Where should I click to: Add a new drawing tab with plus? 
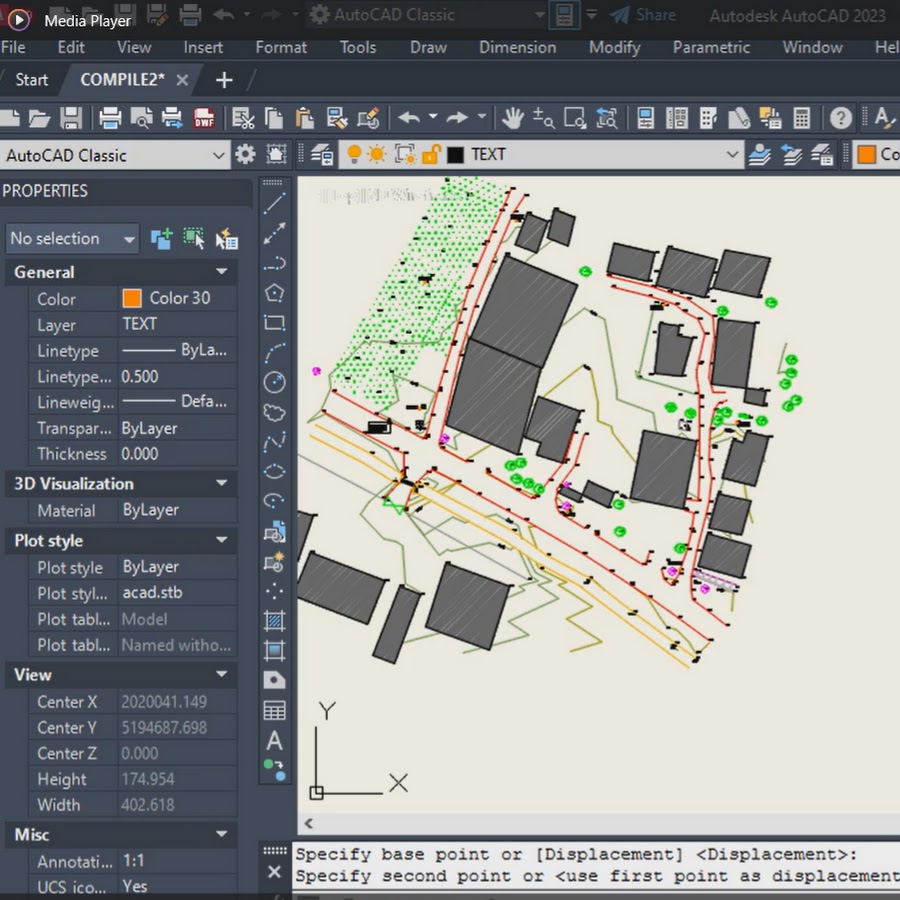coord(224,80)
